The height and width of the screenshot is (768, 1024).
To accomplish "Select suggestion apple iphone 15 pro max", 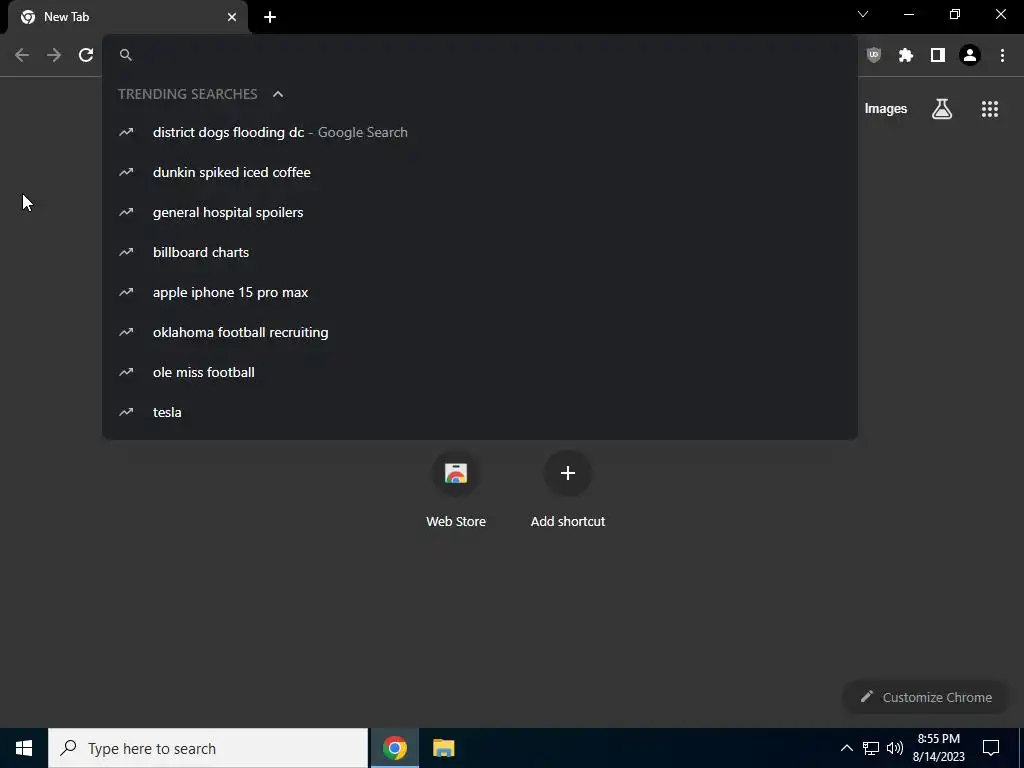I will pyautogui.click(x=480, y=293).
